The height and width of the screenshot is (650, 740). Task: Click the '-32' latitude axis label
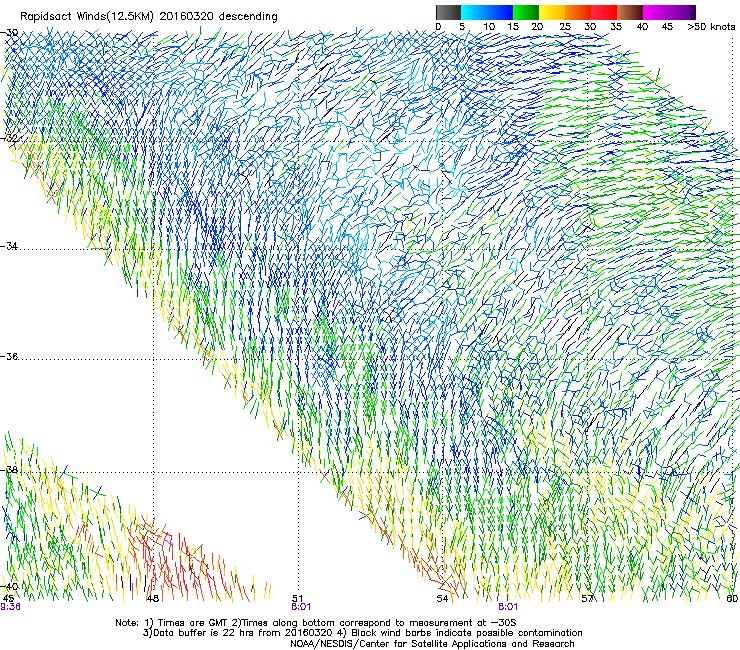(9, 138)
